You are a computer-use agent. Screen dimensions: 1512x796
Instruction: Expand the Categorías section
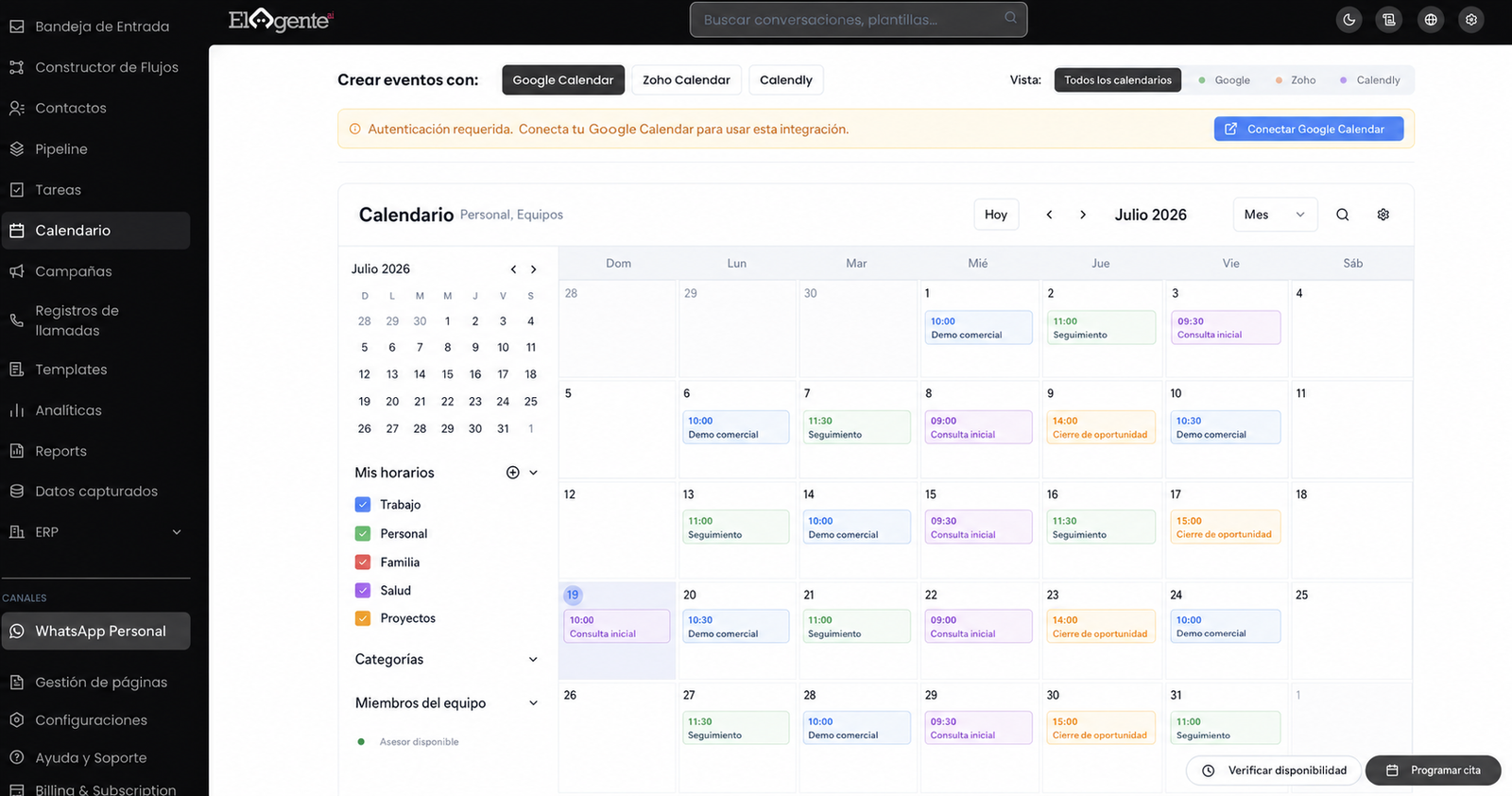(x=533, y=660)
